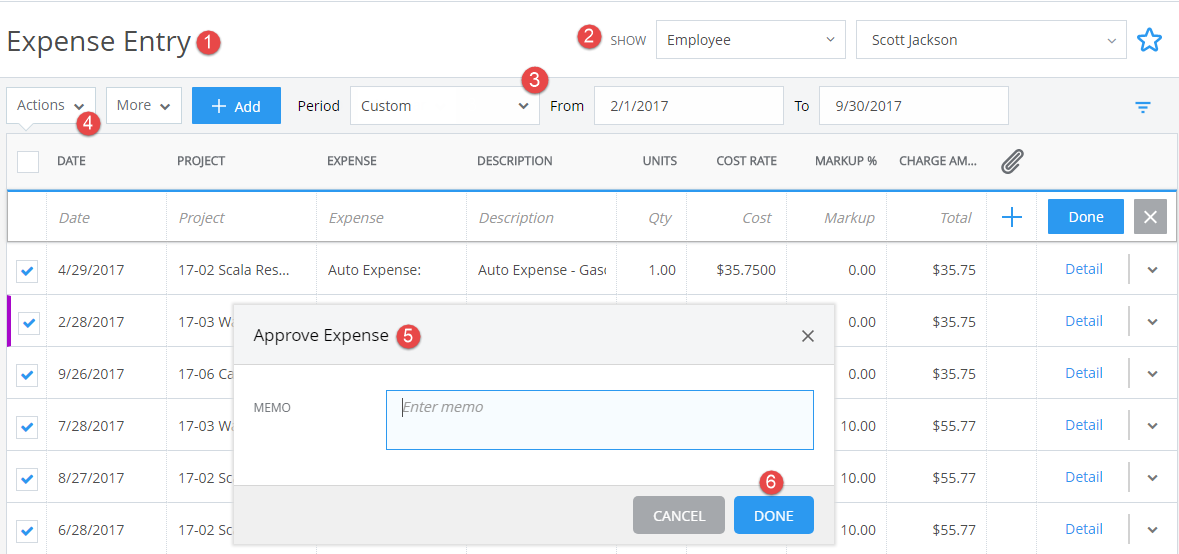Uncheck the 9/26/2017 row checkbox

[27, 374]
